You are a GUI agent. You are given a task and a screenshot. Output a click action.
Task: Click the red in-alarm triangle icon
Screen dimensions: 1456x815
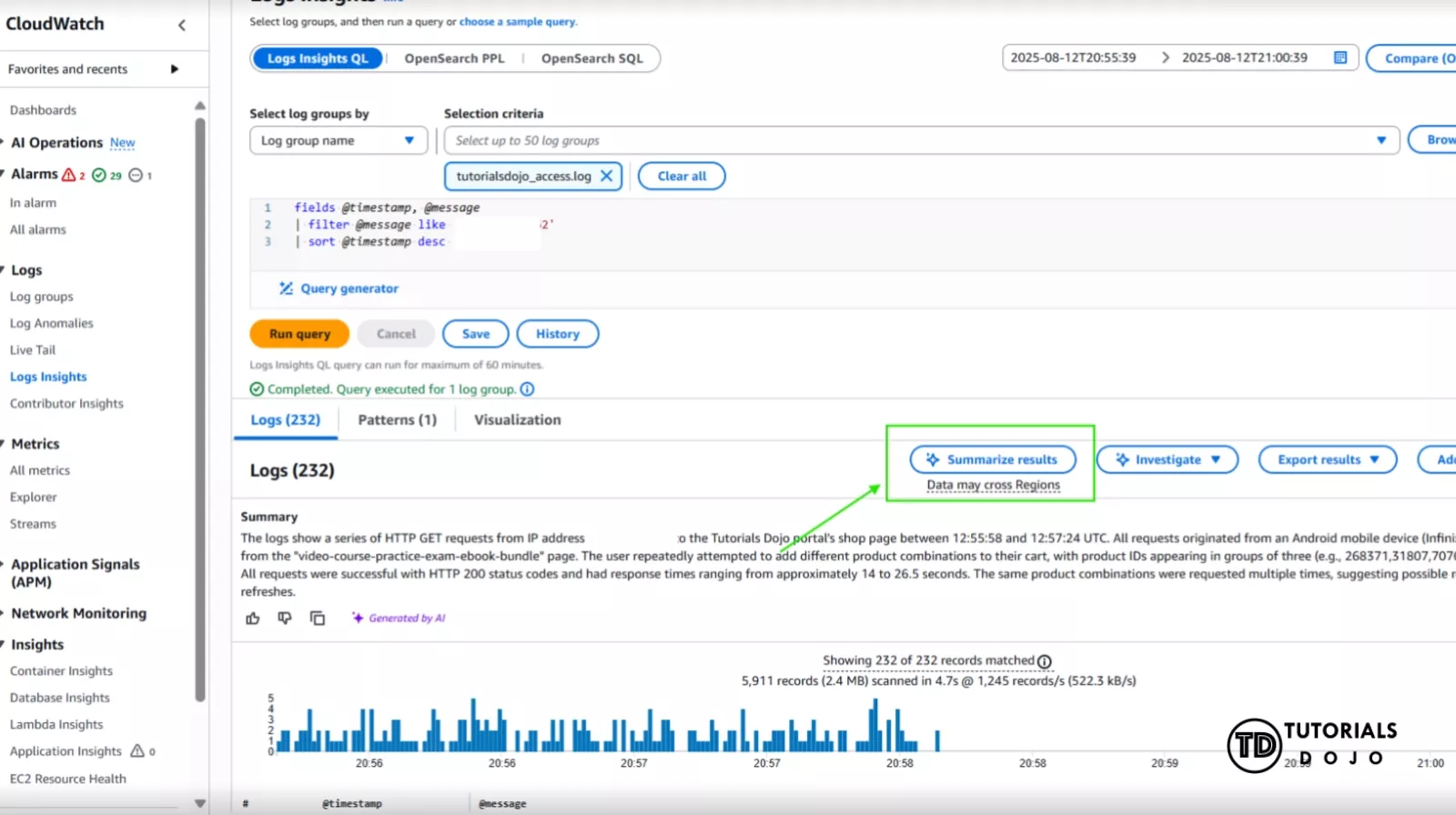[68, 175]
